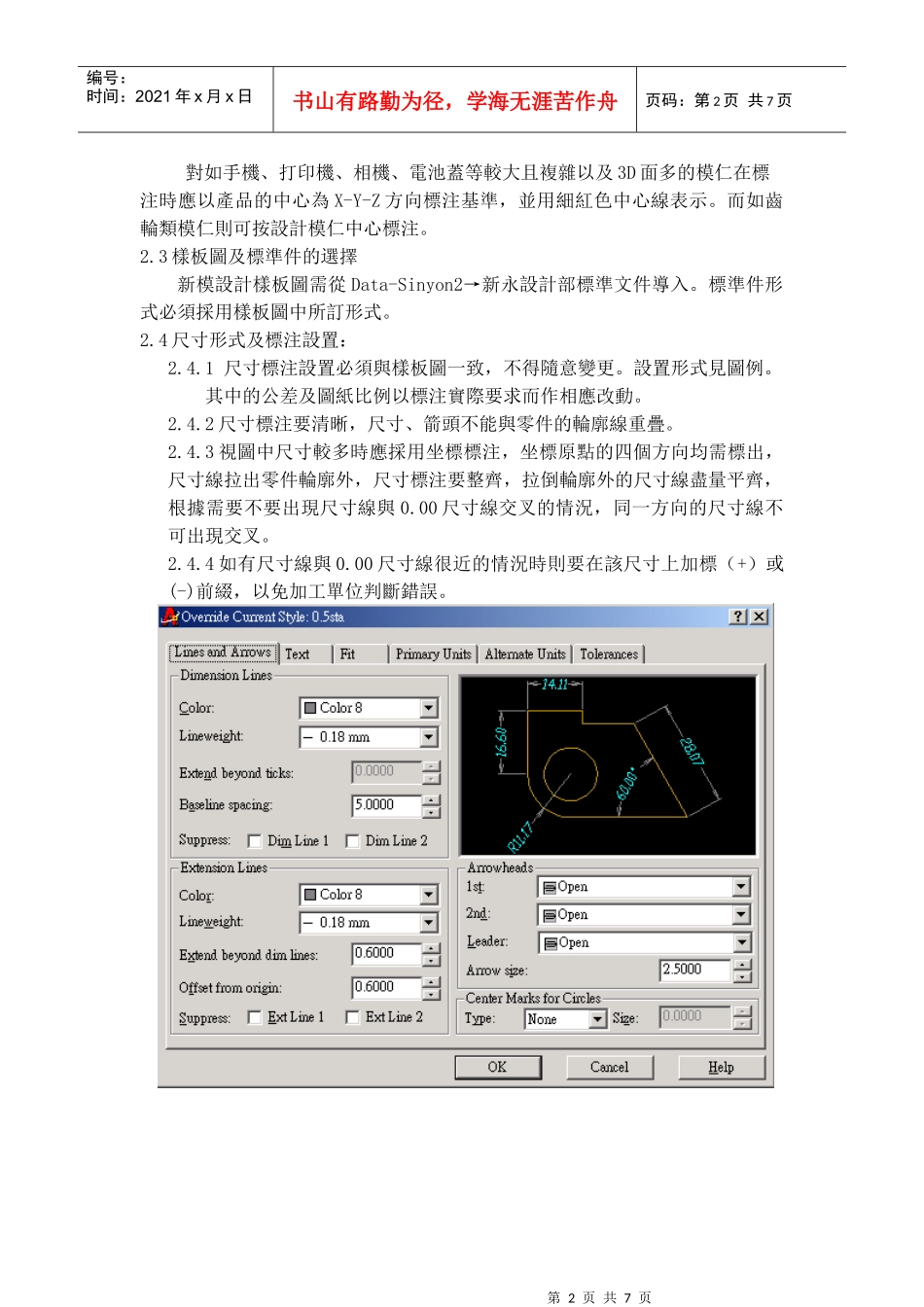Click the lineweight line sample in Dimension Lines
Viewport: 924px width, 1307px height.
(x=308, y=737)
